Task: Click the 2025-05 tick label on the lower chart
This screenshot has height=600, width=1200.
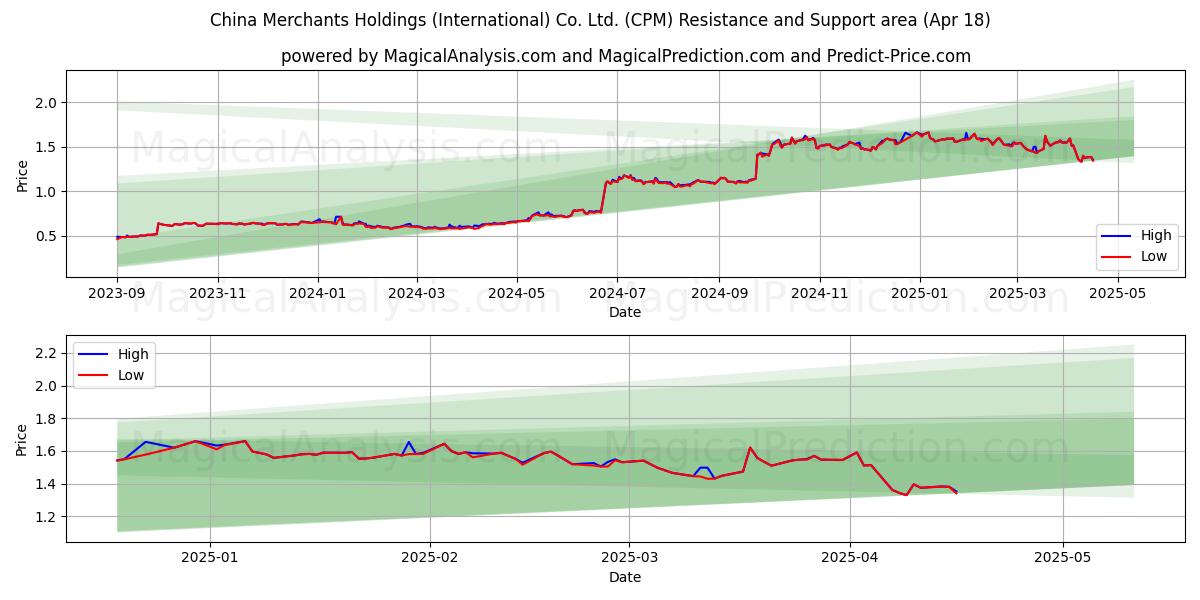Action: pos(1063,558)
